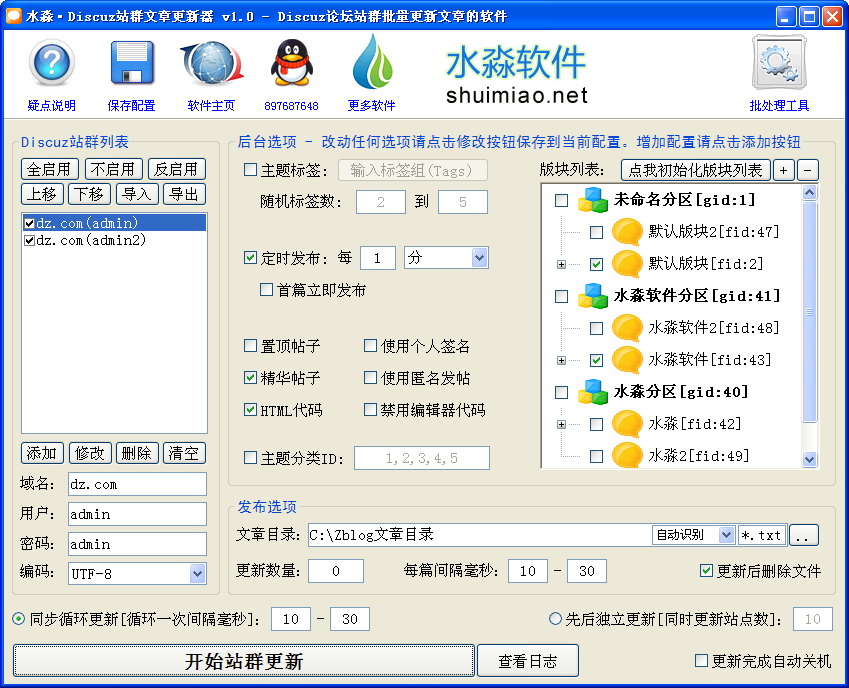The image size is (849, 688).
Task: Click the 水淼分区 cubes icon
Action: pos(592,391)
